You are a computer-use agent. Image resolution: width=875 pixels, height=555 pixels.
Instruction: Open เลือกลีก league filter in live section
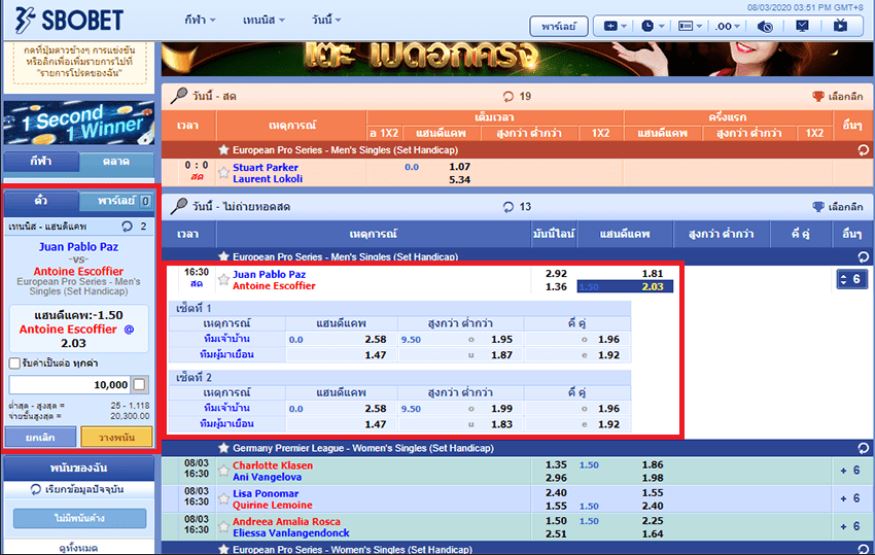pos(838,96)
